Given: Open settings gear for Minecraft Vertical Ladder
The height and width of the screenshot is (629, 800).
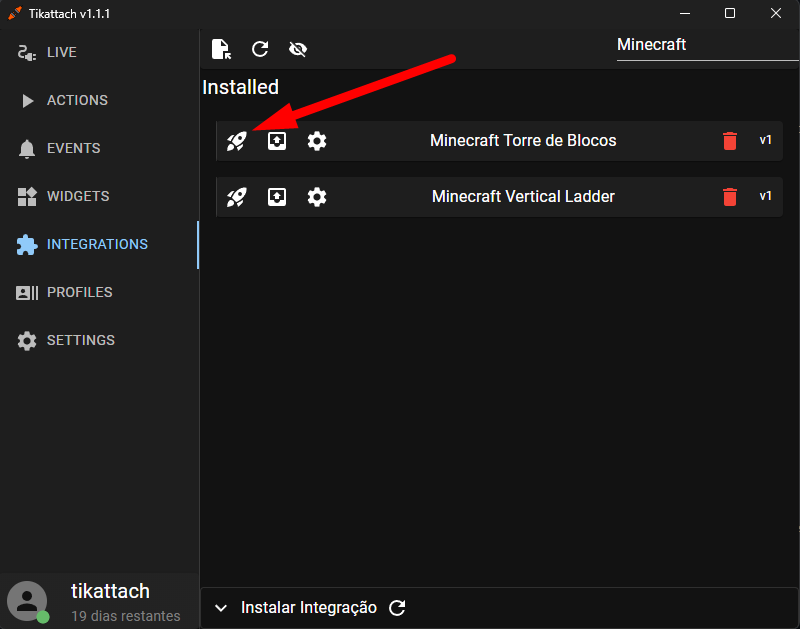Looking at the screenshot, I should point(317,197).
